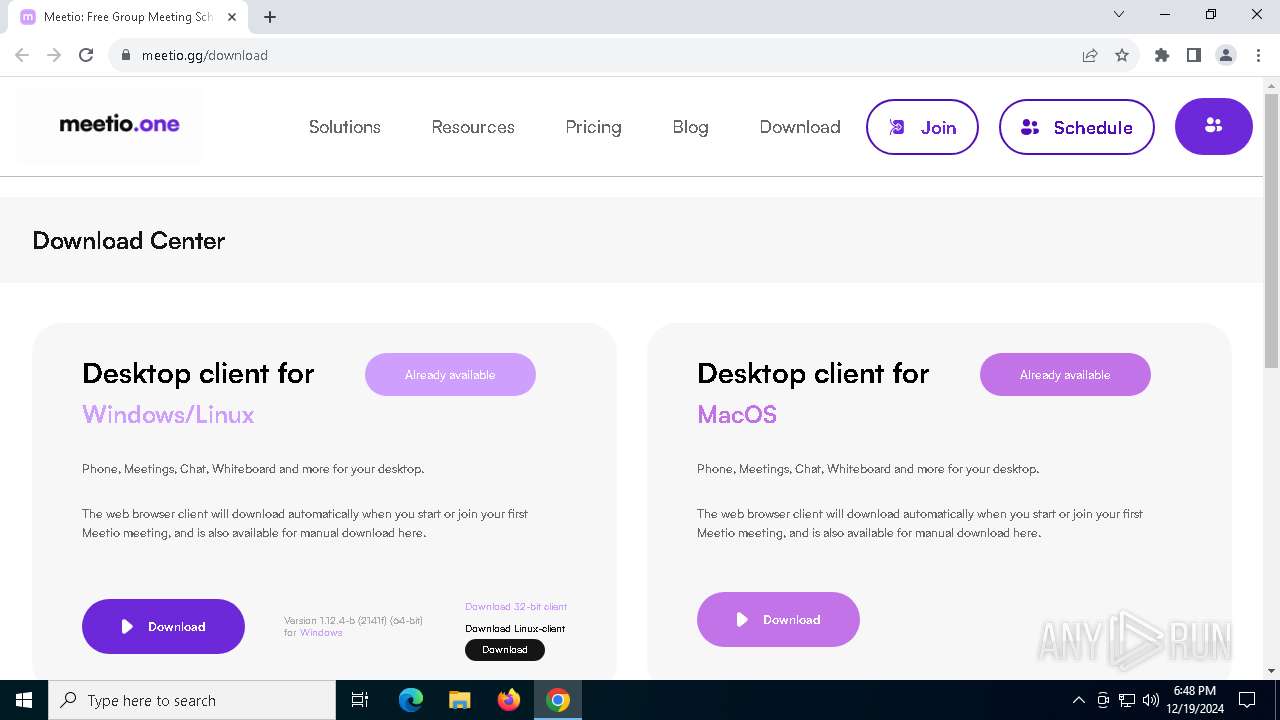Click the Windows link next to the version text
This screenshot has height=720, width=1280.
click(x=321, y=633)
